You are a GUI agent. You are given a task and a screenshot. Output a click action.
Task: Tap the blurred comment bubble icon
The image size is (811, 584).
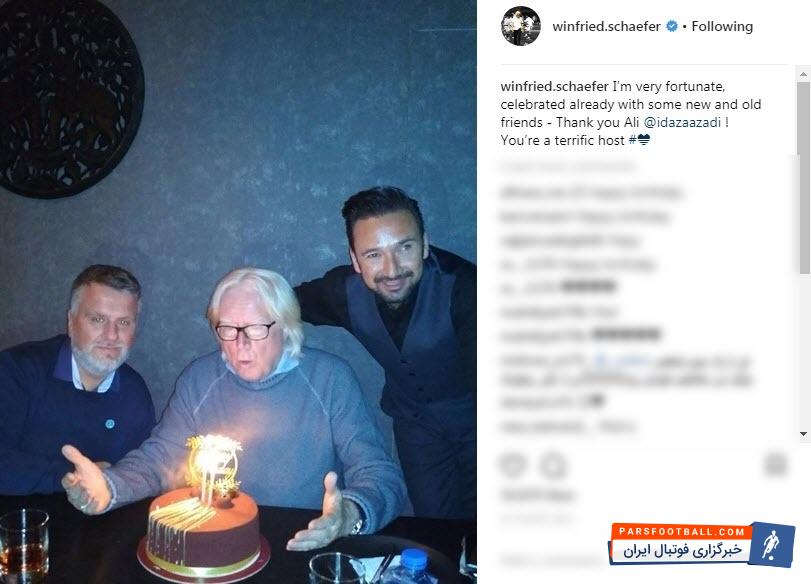pyautogui.click(x=553, y=465)
